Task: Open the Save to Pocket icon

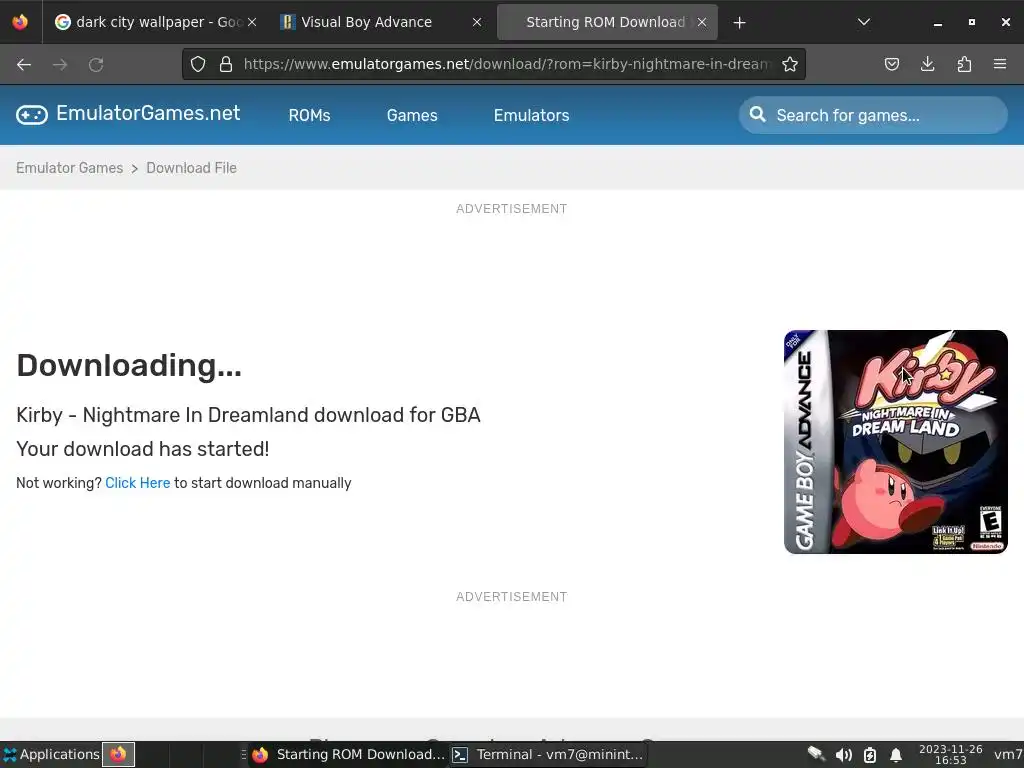Action: [891, 64]
